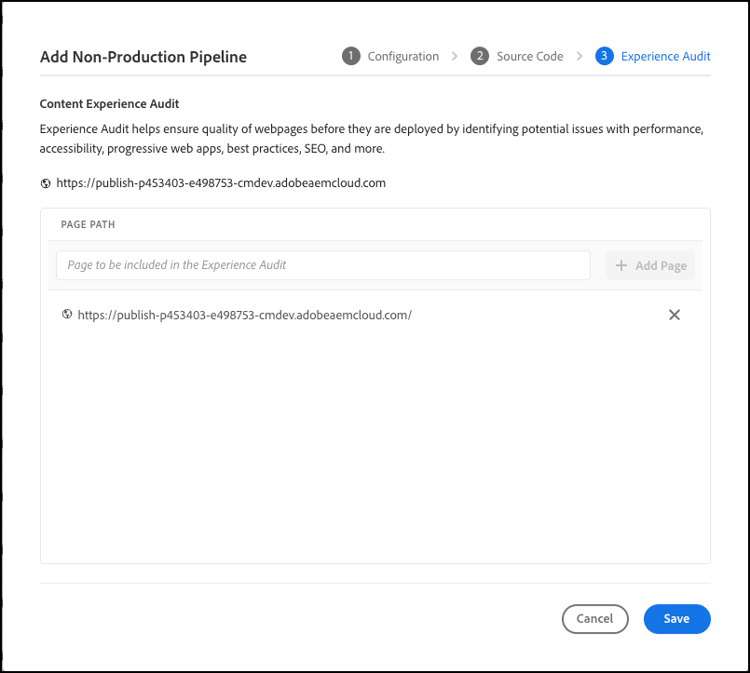This screenshot has height=673, width=750.
Task: Cancel the pipeline dialog
Action: tap(595, 619)
